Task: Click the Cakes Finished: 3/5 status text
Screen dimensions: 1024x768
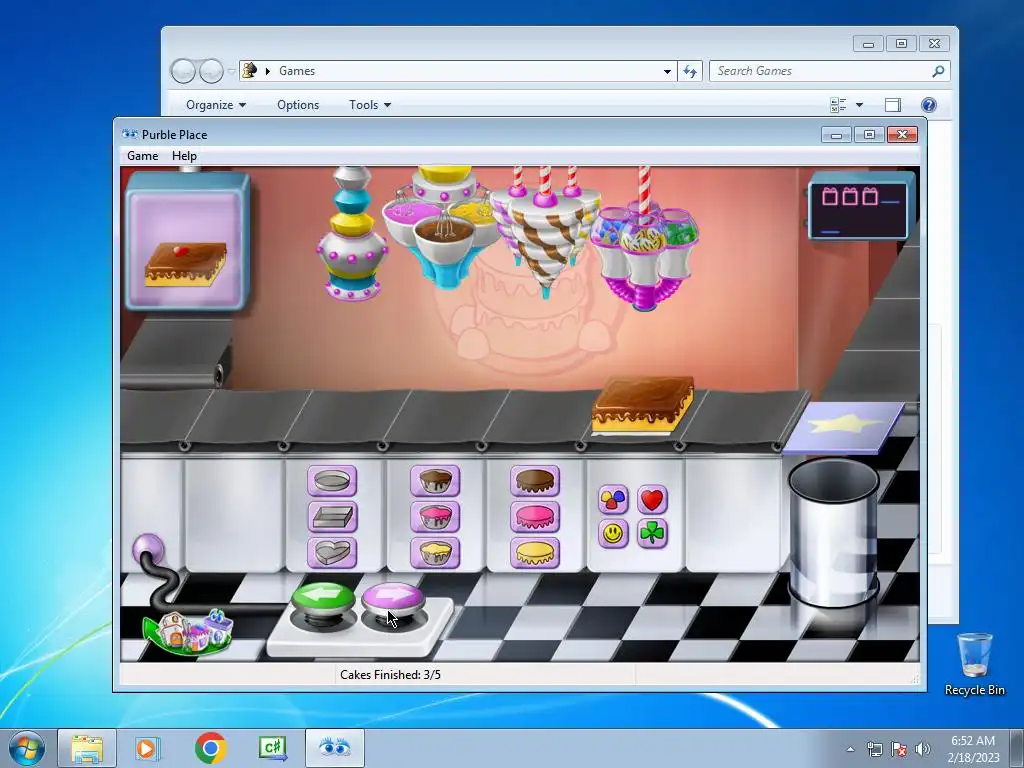Action: click(x=391, y=675)
